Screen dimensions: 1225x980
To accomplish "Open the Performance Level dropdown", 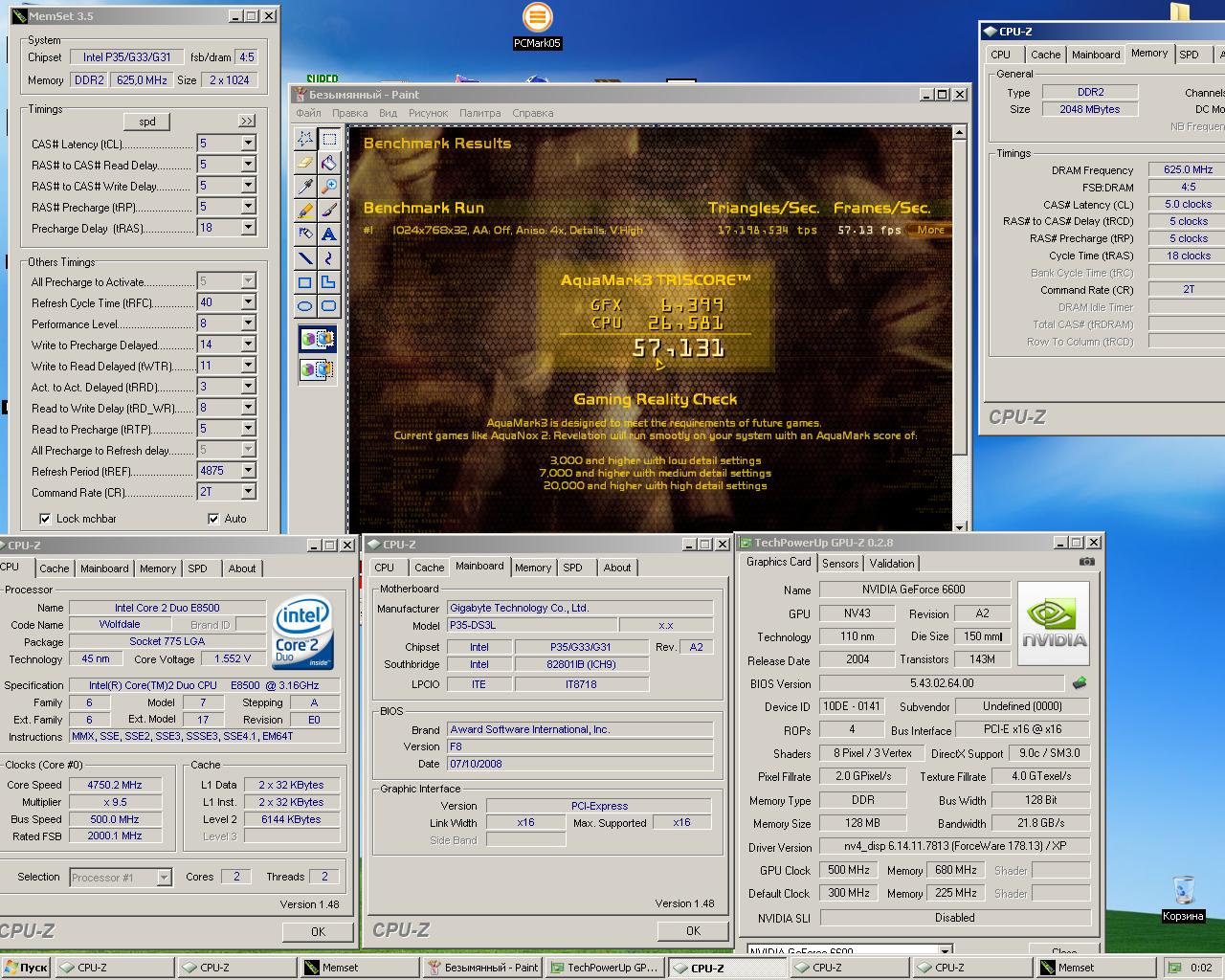I will (248, 323).
